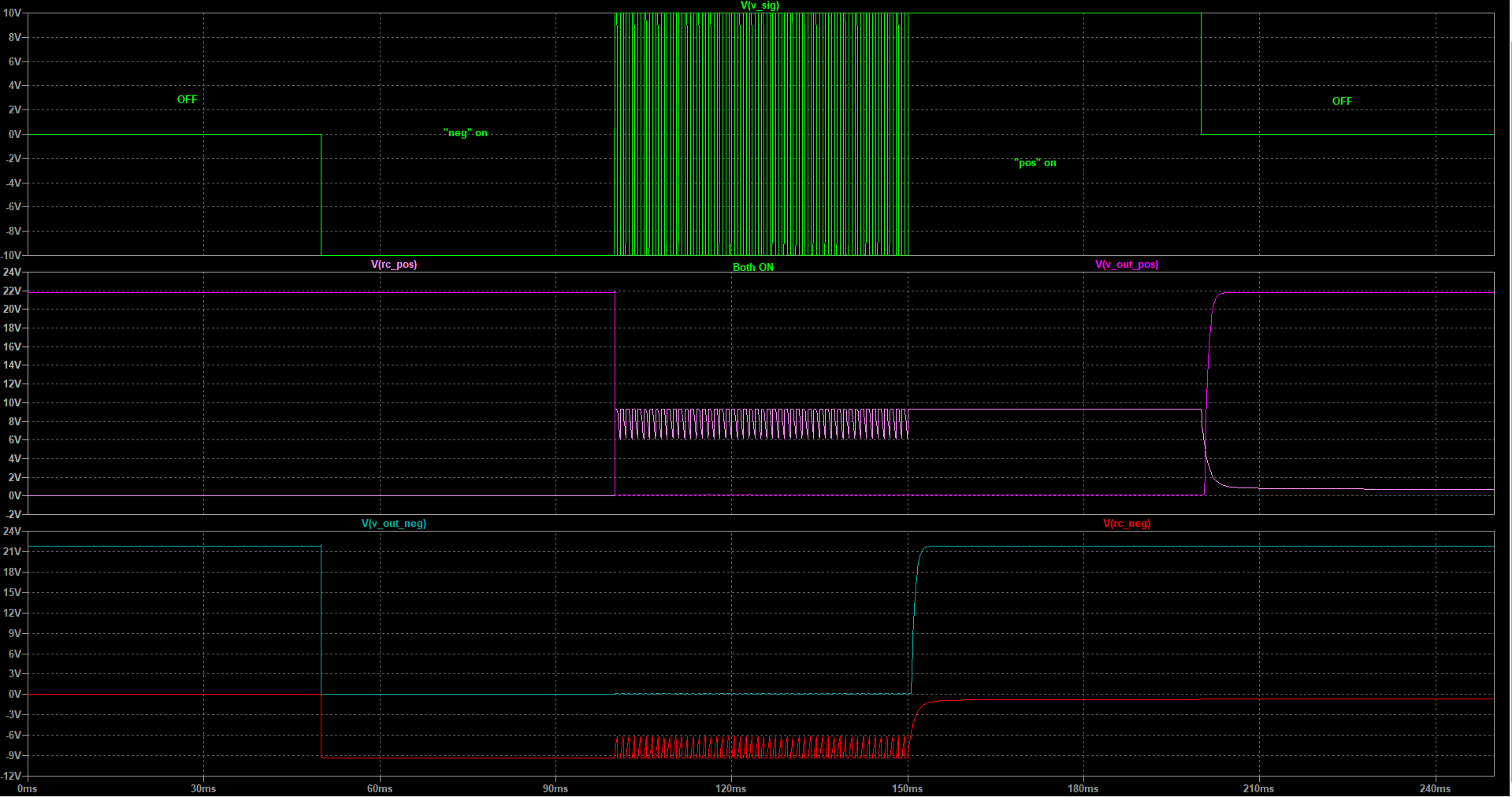Click the 10V axis label in V(rc_pos) pane
This screenshot has width=1512, height=797.
[13, 403]
